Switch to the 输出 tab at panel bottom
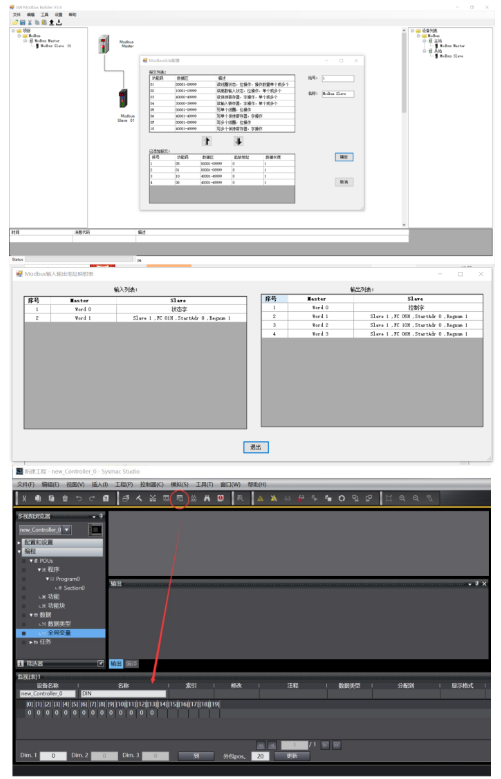501x779 pixels. 115,664
